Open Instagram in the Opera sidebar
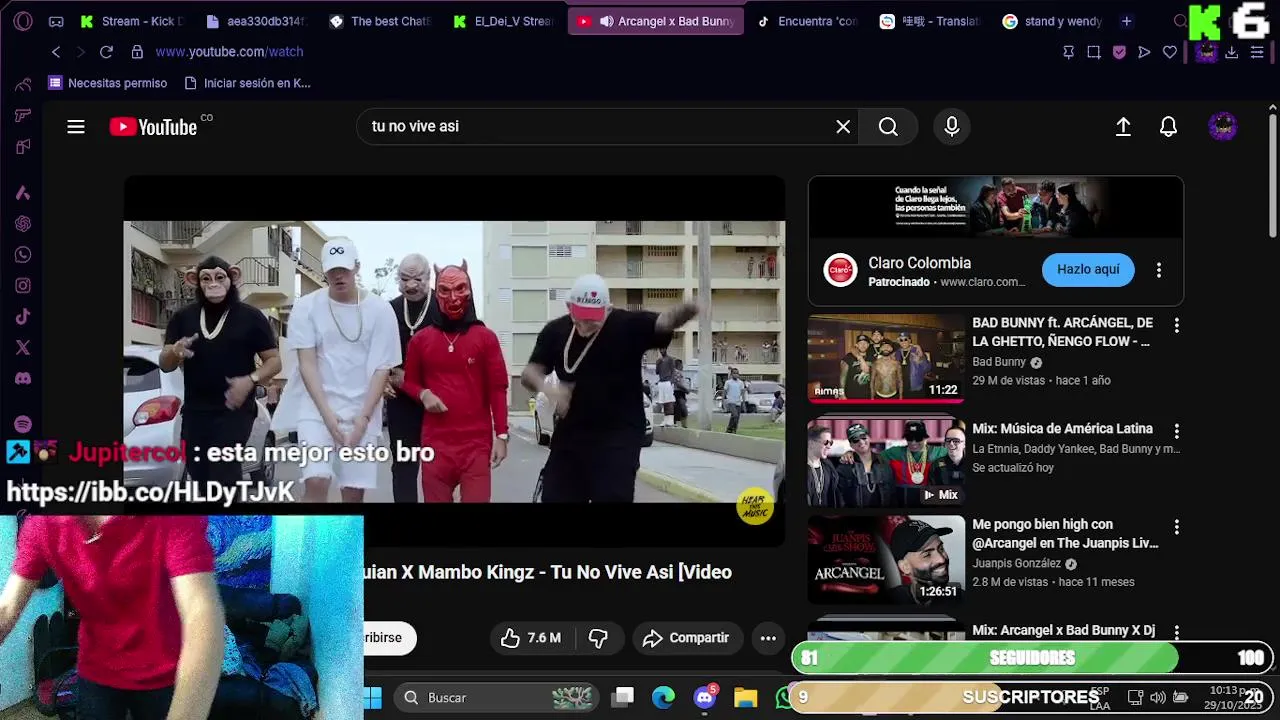The image size is (1280, 720). pos(23,286)
